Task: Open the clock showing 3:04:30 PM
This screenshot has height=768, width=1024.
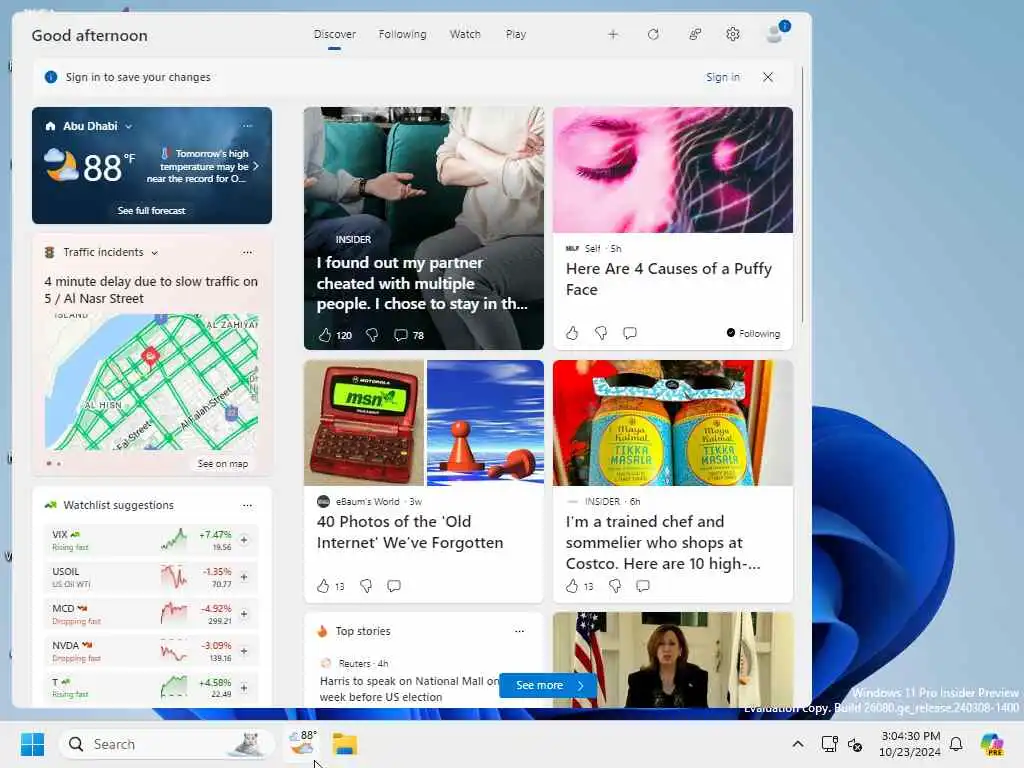Action: click(910, 744)
